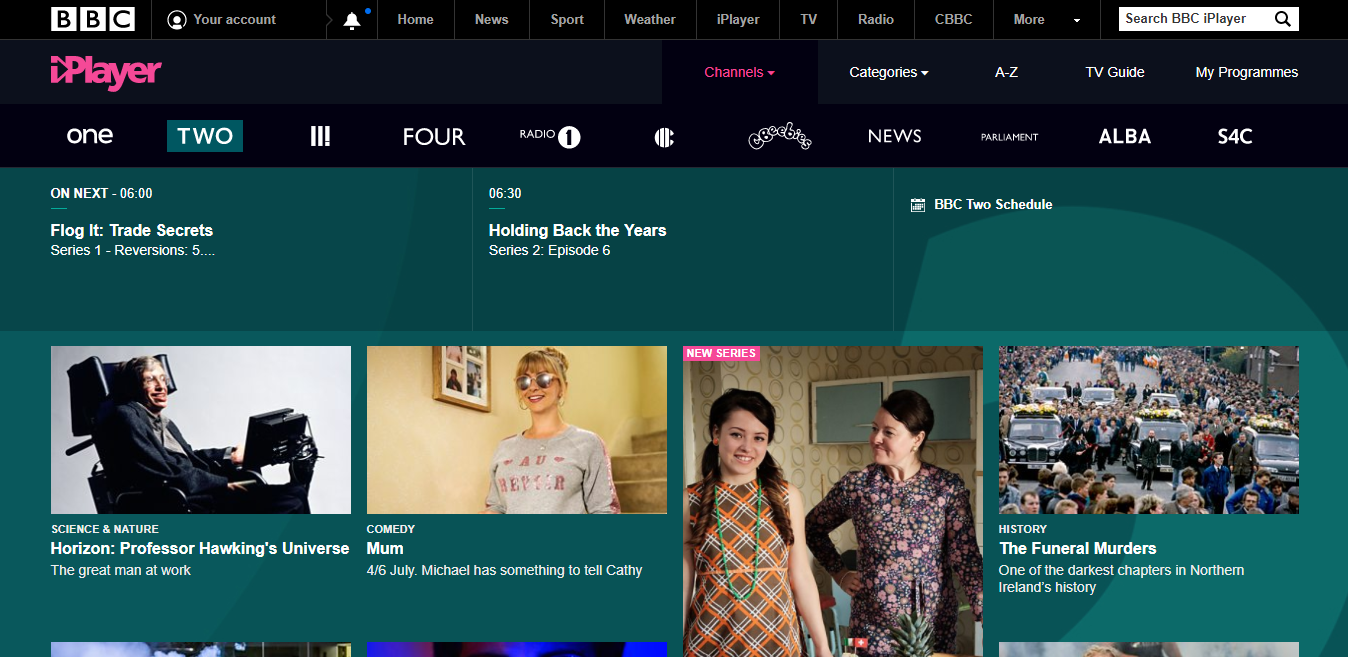Select the CBBC channel logo
This screenshot has width=1348, height=657.
coord(664,137)
